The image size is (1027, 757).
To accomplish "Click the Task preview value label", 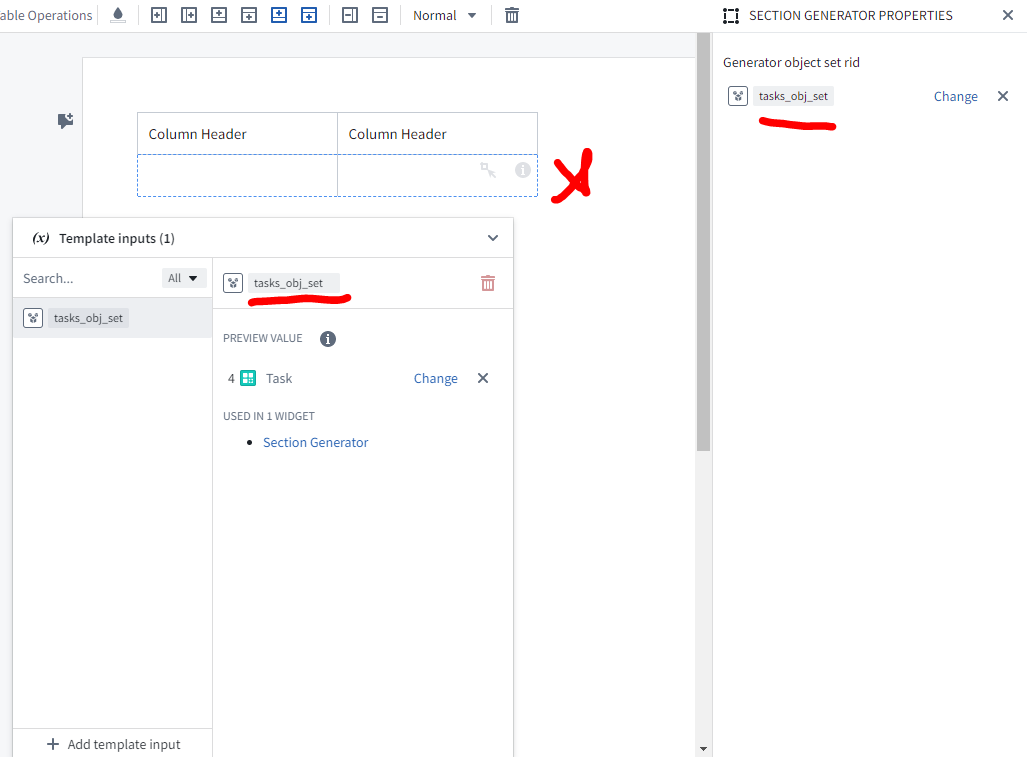I will [x=279, y=378].
